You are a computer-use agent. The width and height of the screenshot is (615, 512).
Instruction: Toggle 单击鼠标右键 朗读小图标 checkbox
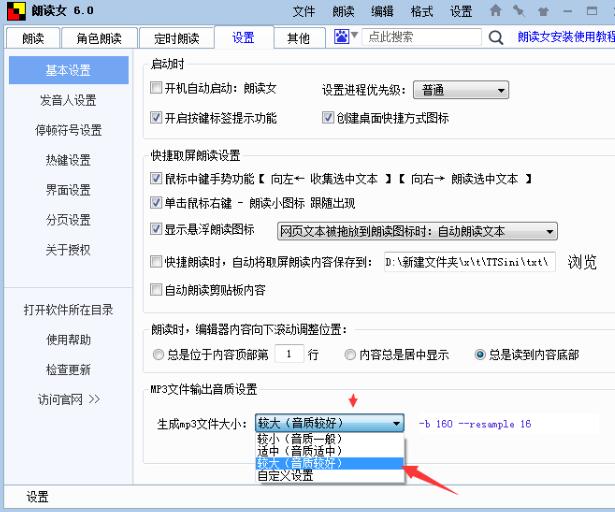156,202
